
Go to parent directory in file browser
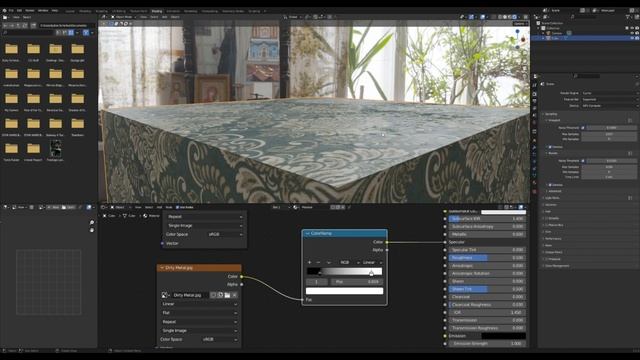(x=18, y=26)
